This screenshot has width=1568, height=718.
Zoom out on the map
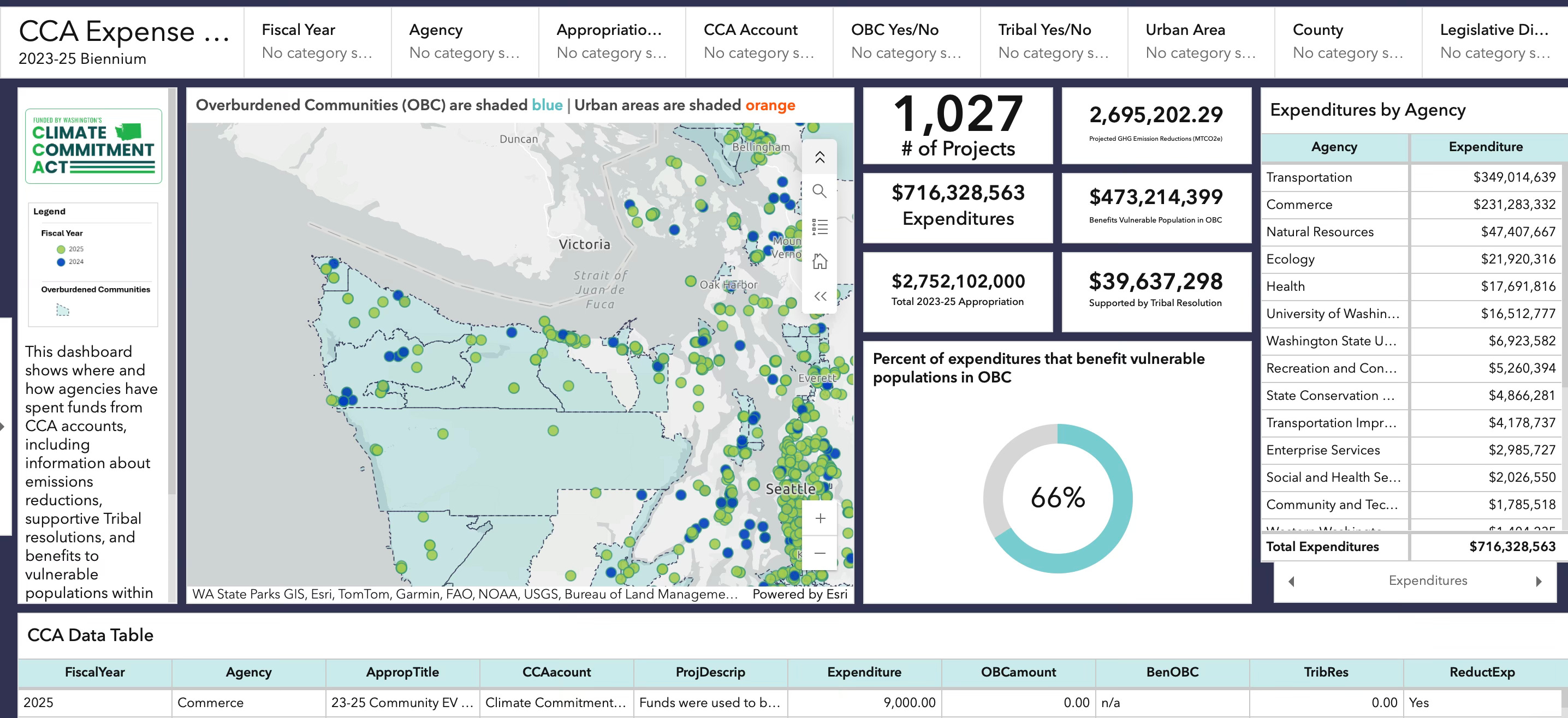[x=819, y=553]
